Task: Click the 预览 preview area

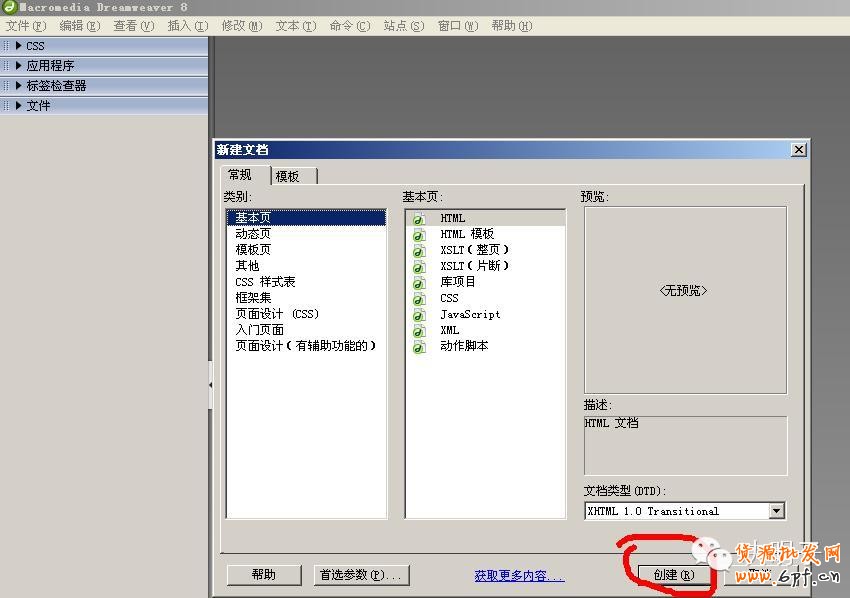Action: point(685,300)
